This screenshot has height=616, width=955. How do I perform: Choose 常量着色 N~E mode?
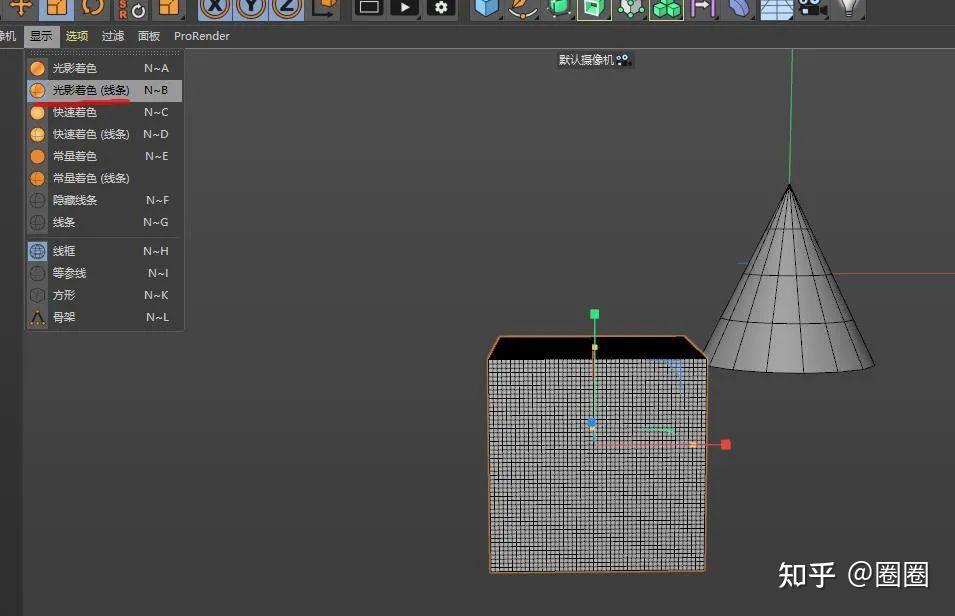(104, 156)
